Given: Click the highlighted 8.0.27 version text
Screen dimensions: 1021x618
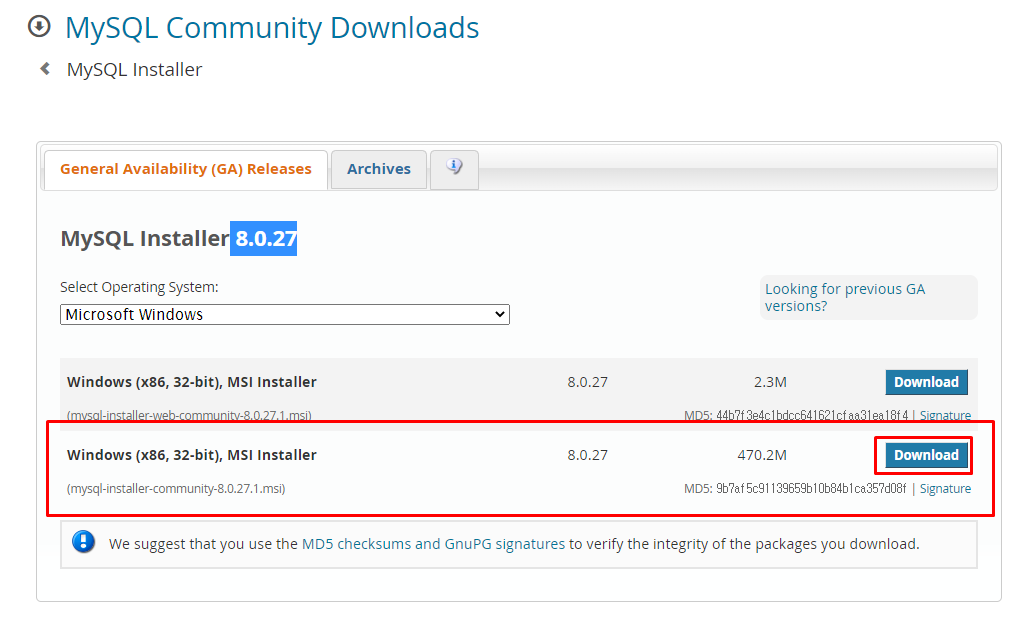Looking at the screenshot, I should (x=266, y=238).
